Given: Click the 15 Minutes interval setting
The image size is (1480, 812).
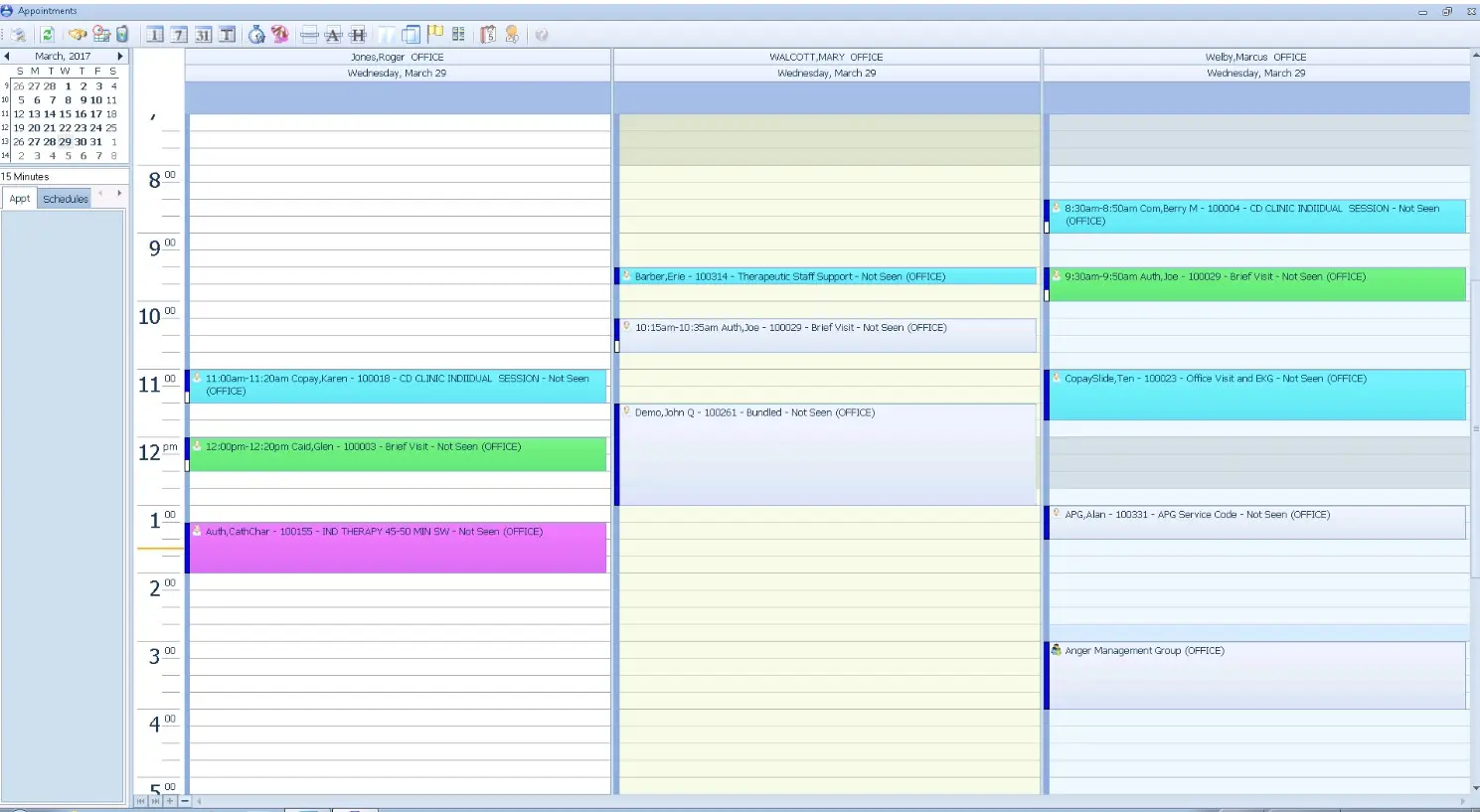Looking at the screenshot, I should [23, 176].
